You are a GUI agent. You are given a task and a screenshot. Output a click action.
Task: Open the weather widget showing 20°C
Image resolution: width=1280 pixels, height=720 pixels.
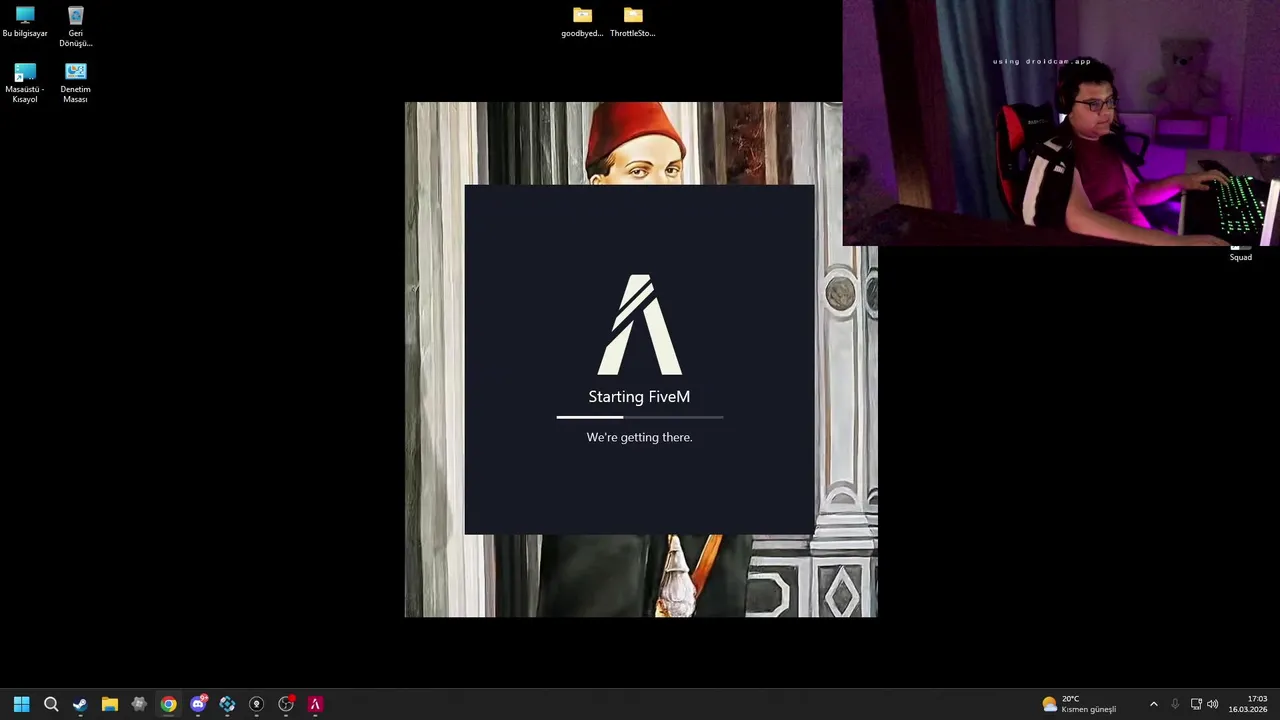pos(1079,704)
